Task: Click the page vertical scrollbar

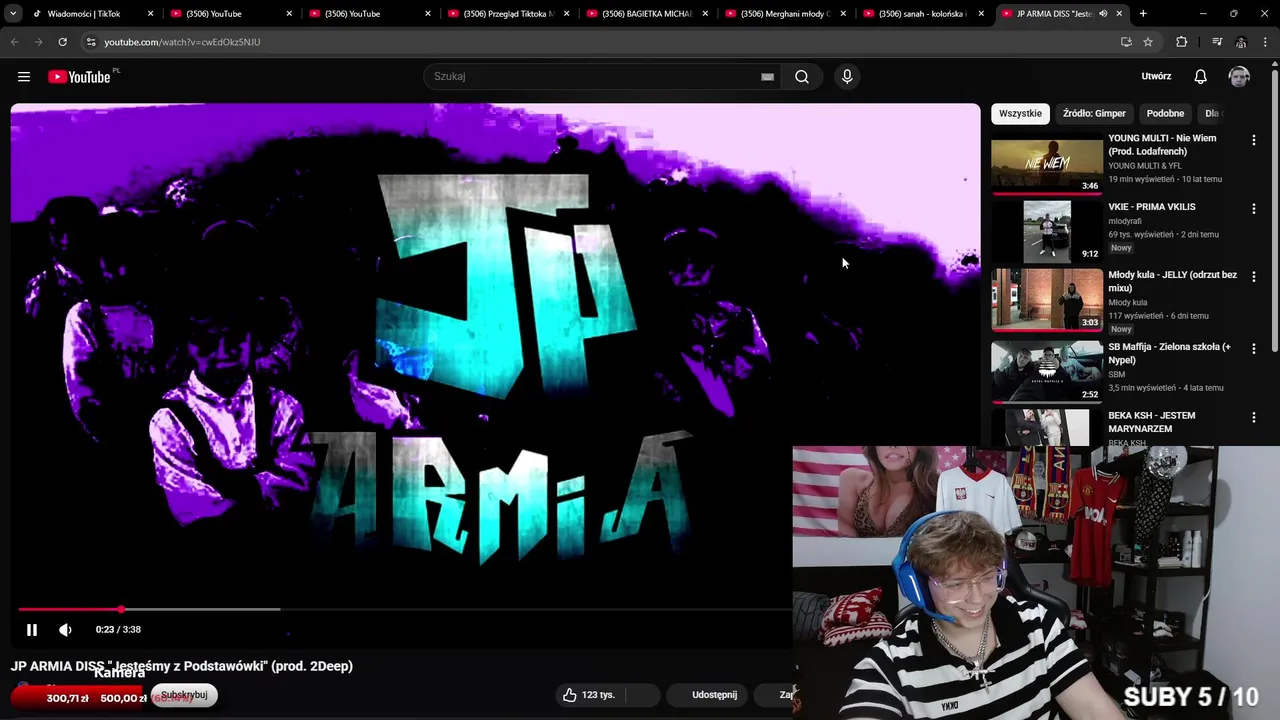Action: coord(1274,210)
